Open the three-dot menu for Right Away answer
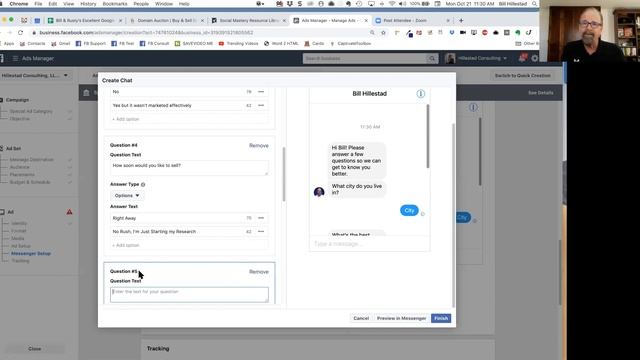 (x=261, y=218)
